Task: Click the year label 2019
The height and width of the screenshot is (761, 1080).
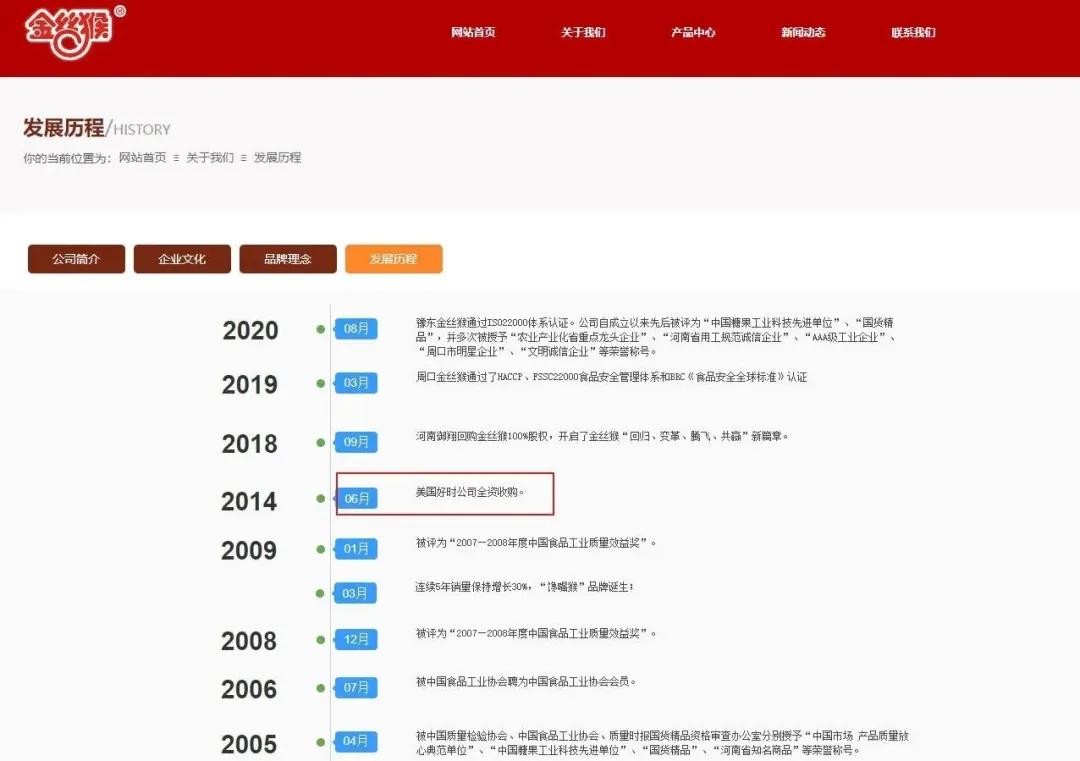Action: click(x=250, y=384)
